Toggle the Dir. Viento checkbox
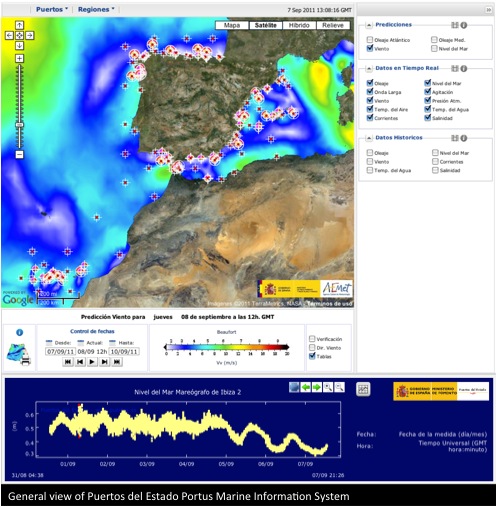This screenshot has width=497, height=507. pyautogui.click(x=312, y=348)
